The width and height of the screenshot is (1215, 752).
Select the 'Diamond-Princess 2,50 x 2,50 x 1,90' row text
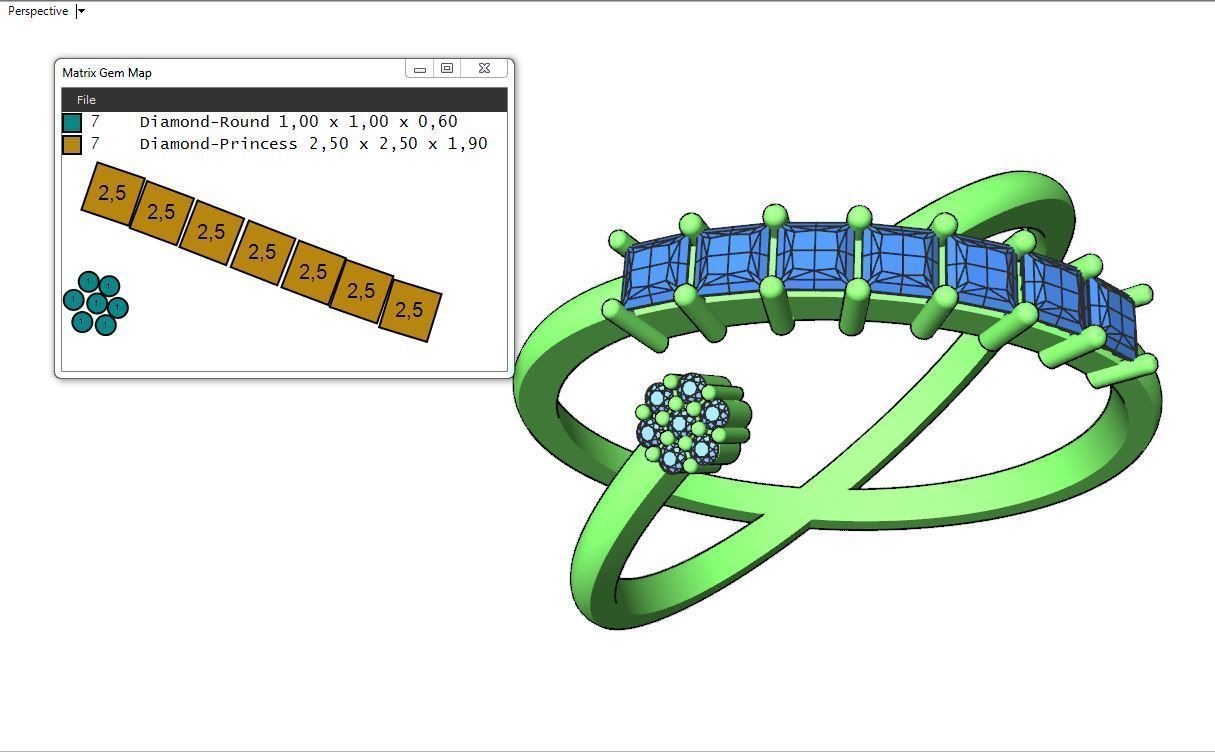313,144
